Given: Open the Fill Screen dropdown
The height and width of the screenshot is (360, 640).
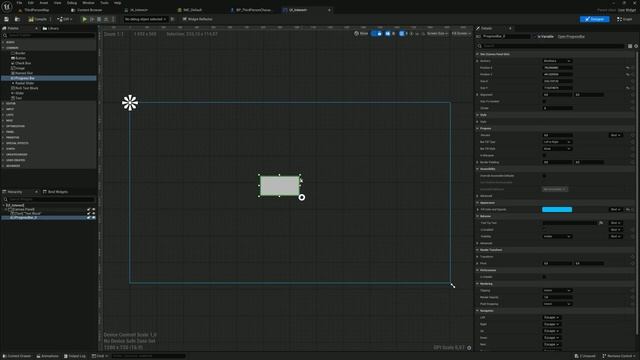Looking at the screenshot, I should click(x=461, y=33).
